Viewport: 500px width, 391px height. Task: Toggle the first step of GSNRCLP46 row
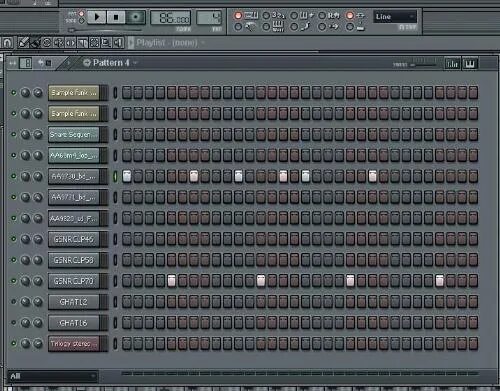[x=127, y=239]
